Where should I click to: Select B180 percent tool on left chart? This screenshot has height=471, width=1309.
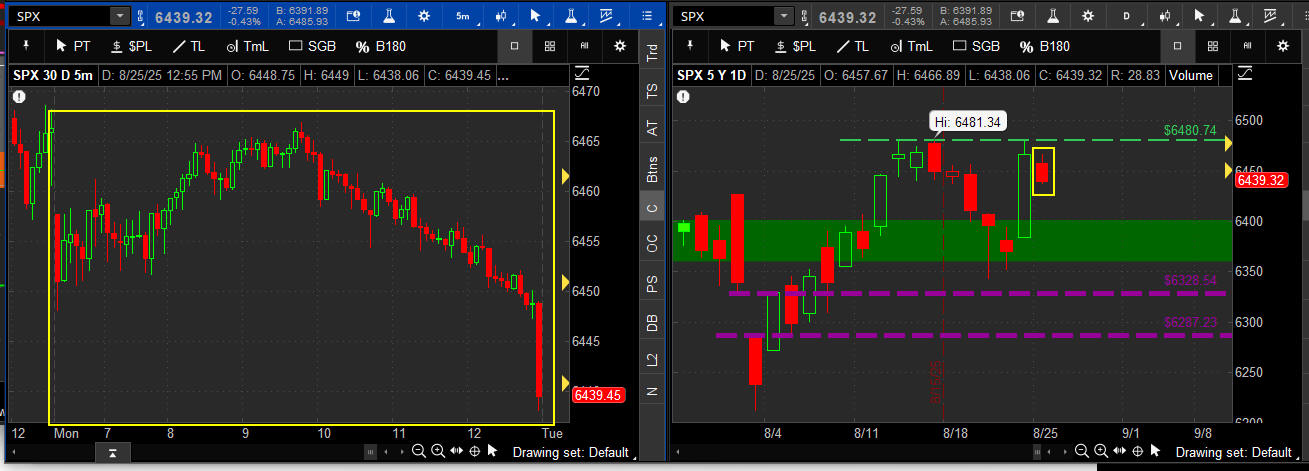[382, 46]
